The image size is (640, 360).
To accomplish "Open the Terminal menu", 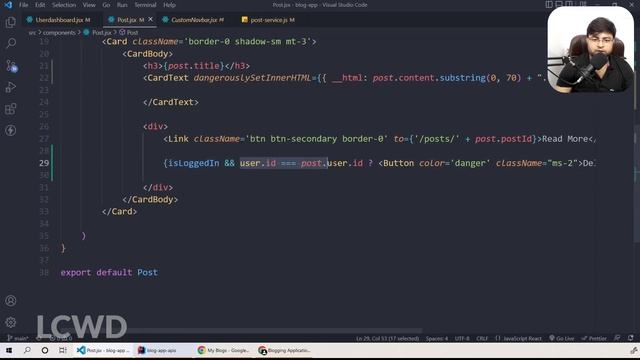I will pyautogui.click(x=145, y=5).
